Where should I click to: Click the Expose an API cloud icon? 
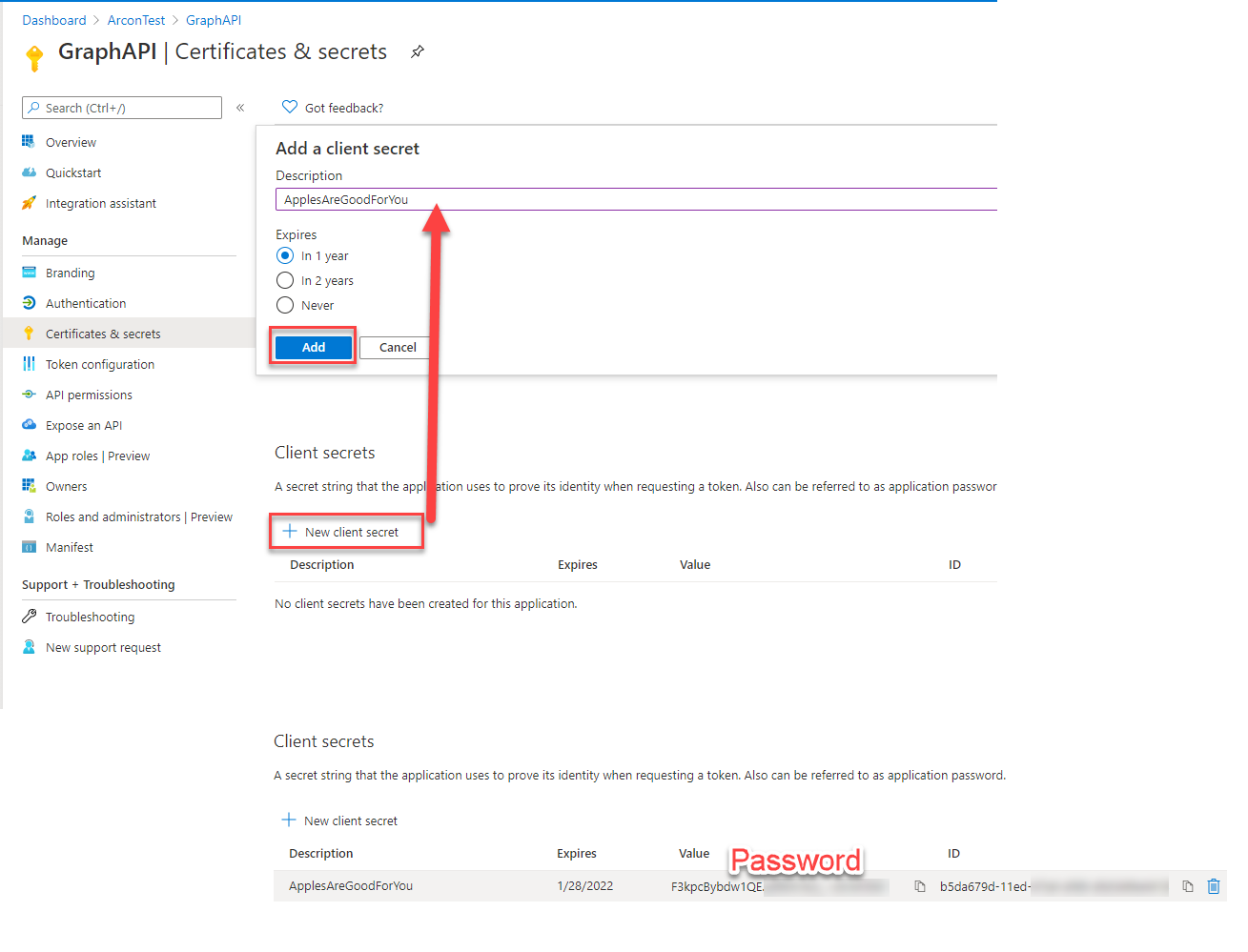[29, 425]
